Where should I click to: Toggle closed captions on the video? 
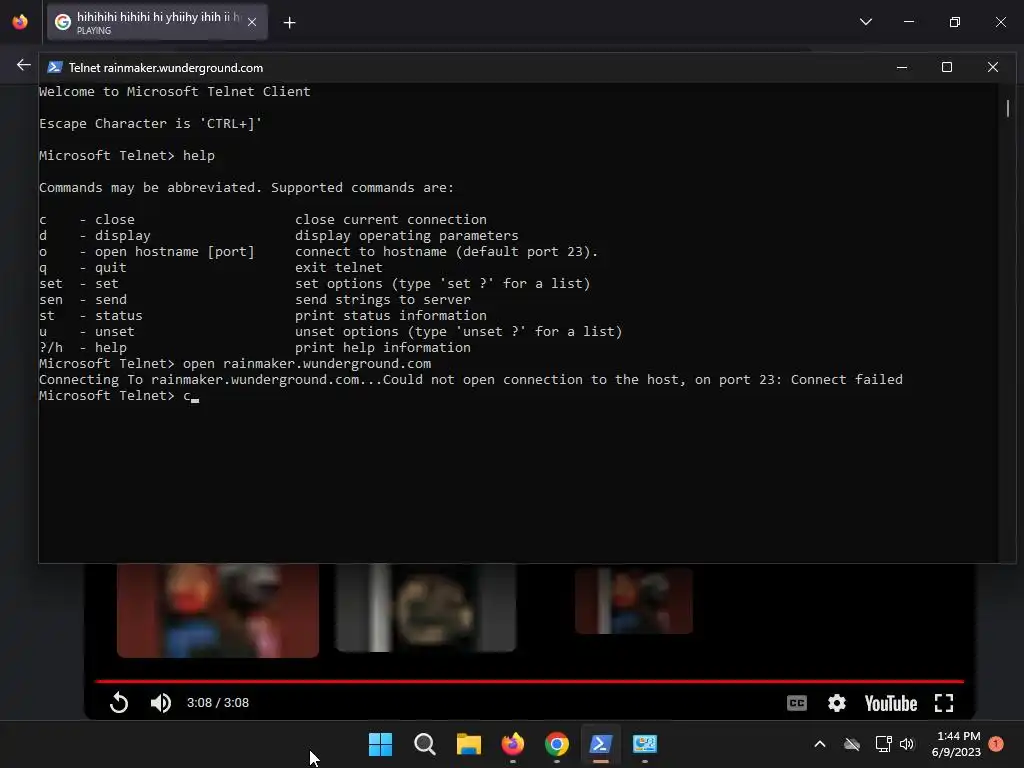pos(797,703)
